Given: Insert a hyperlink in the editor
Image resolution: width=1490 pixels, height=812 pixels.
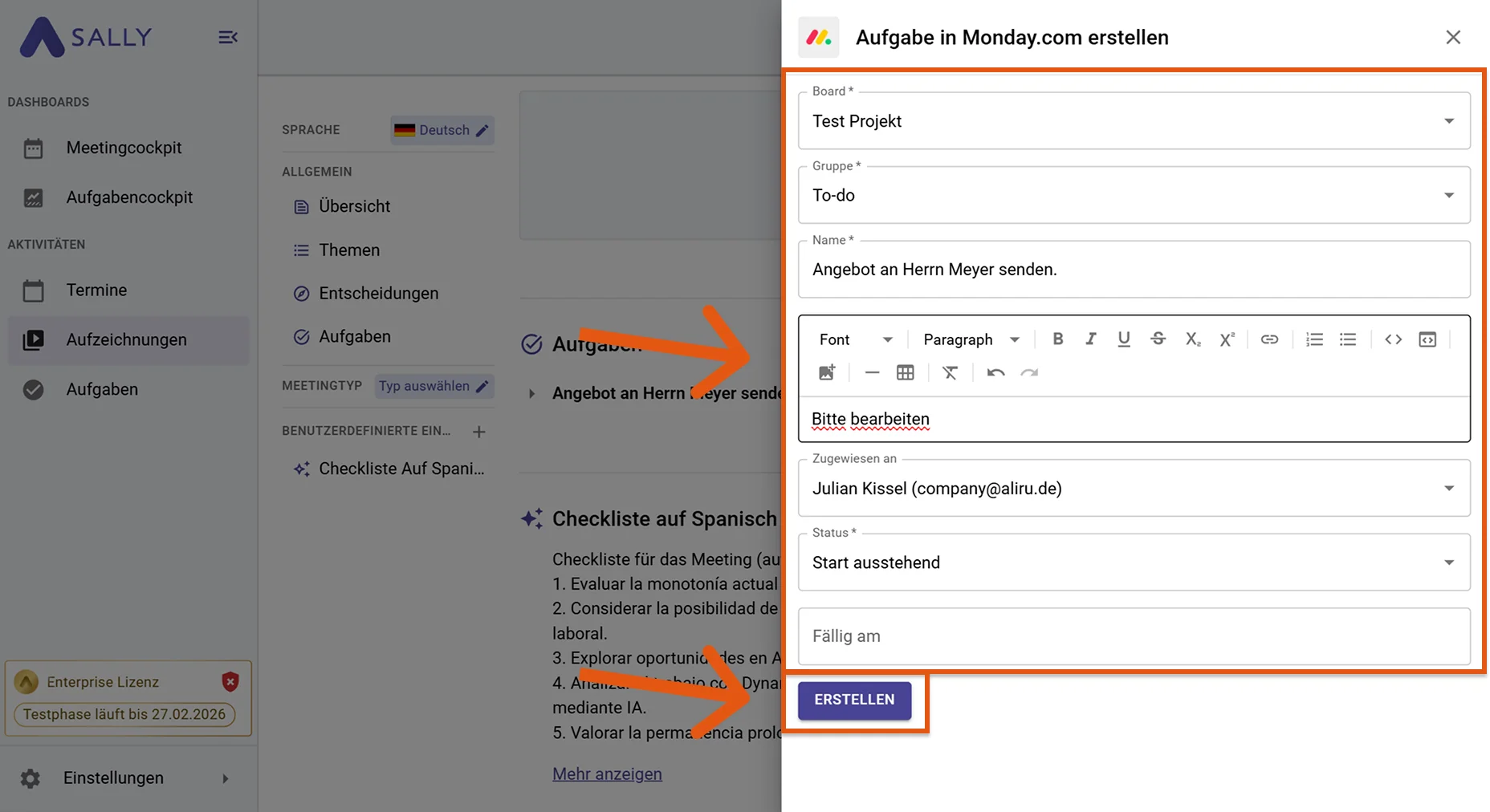Looking at the screenshot, I should (1269, 339).
